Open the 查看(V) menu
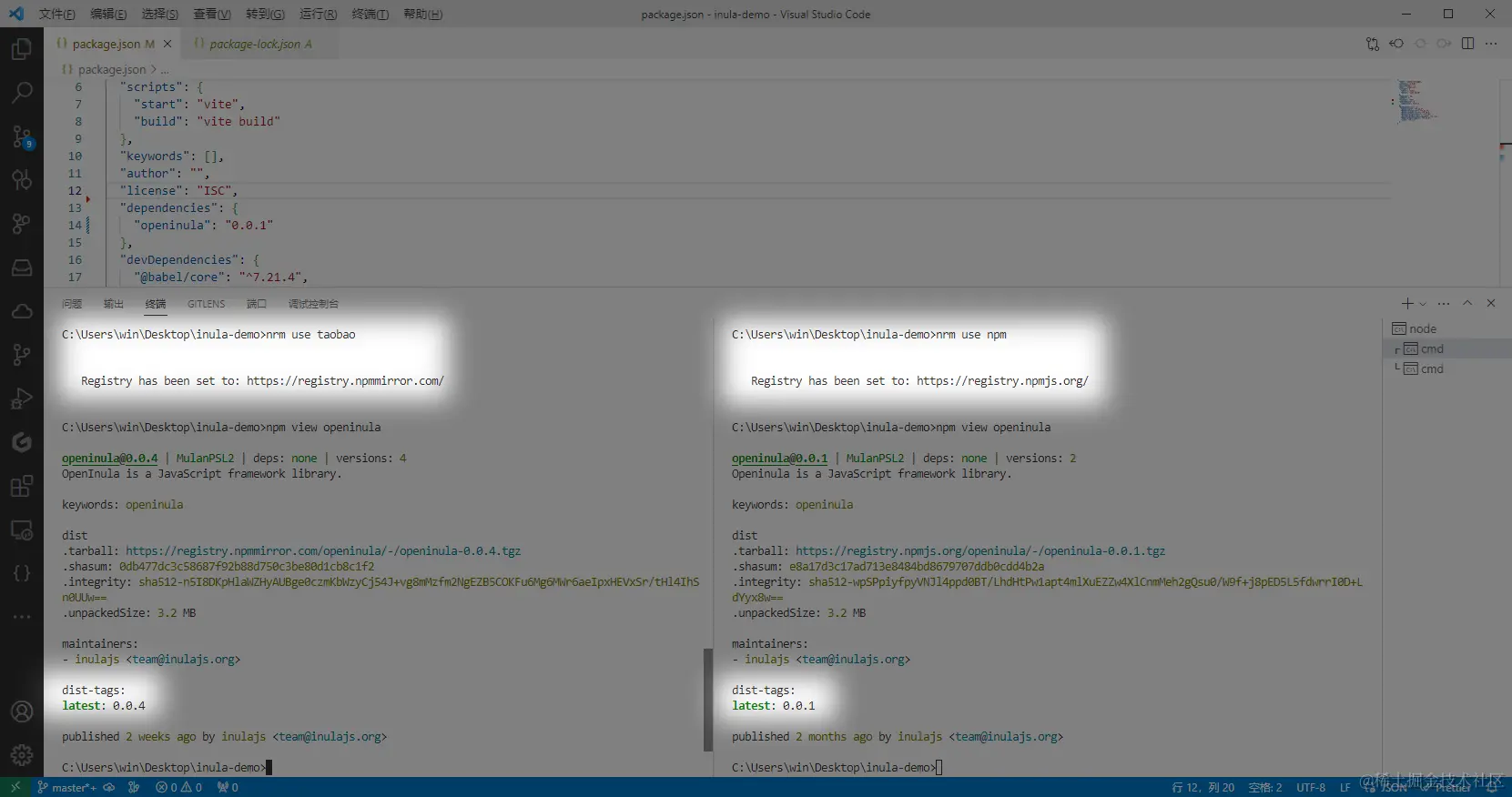Image resolution: width=1512 pixels, height=797 pixels. point(212,14)
